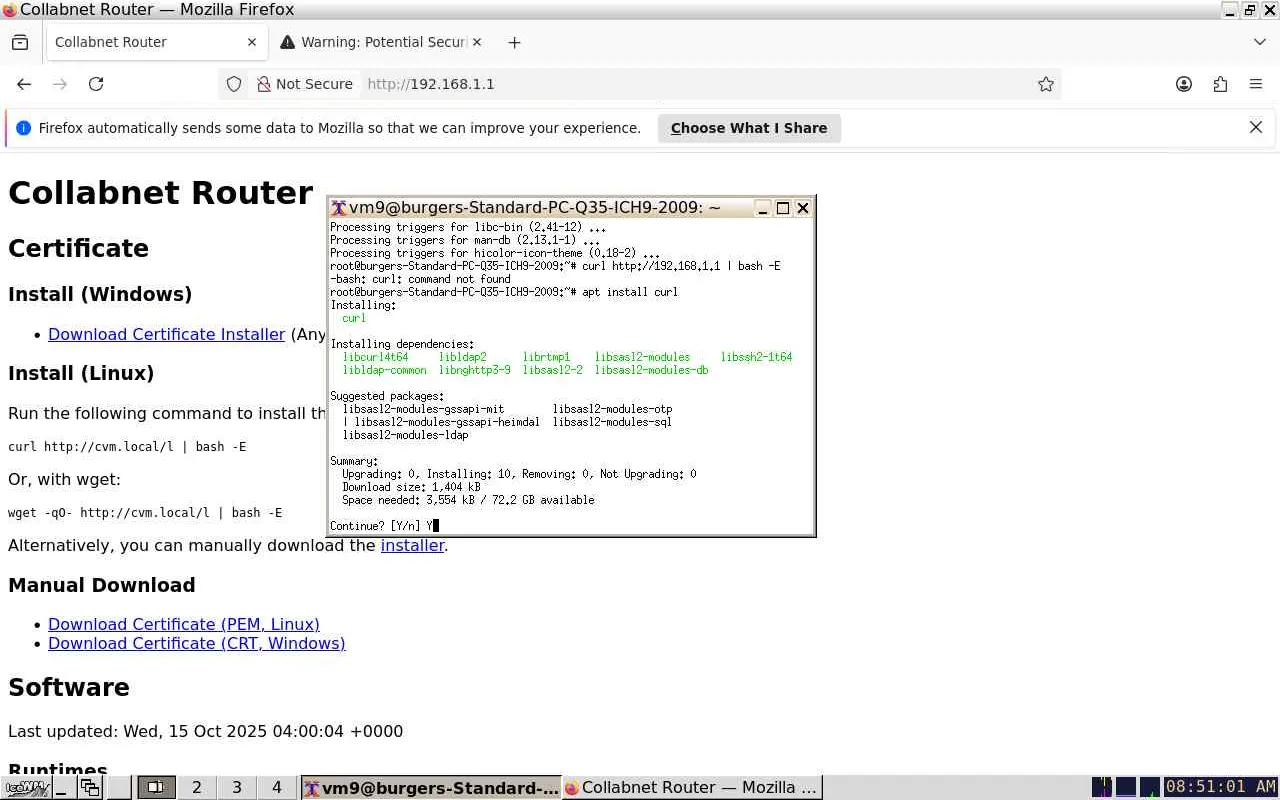Click Choose What I Share button
Viewport: 1280px width, 800px height.
[749, 128]
